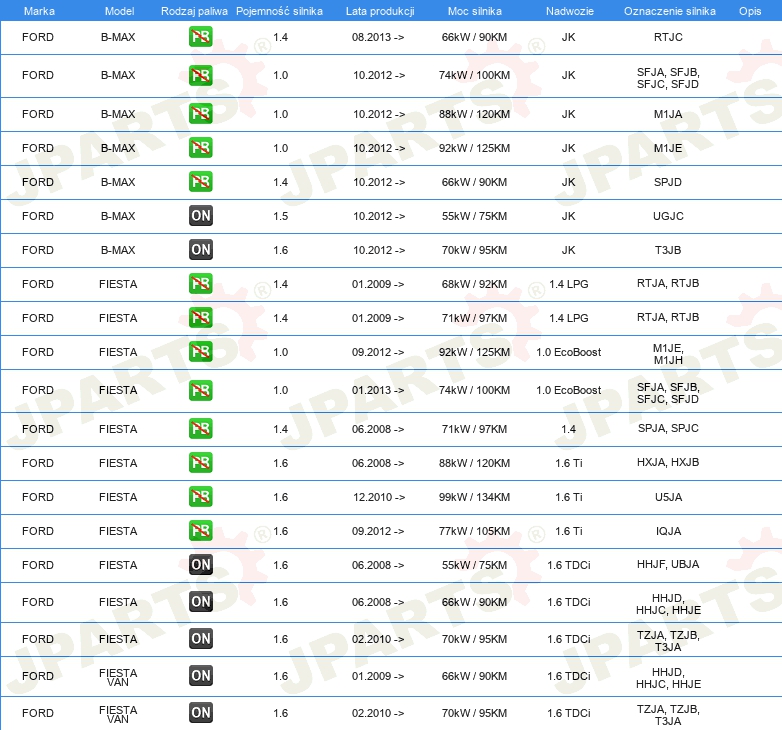
Task: Select SPJA, SPJC engine code cell
Action: [x=668, y=428]
